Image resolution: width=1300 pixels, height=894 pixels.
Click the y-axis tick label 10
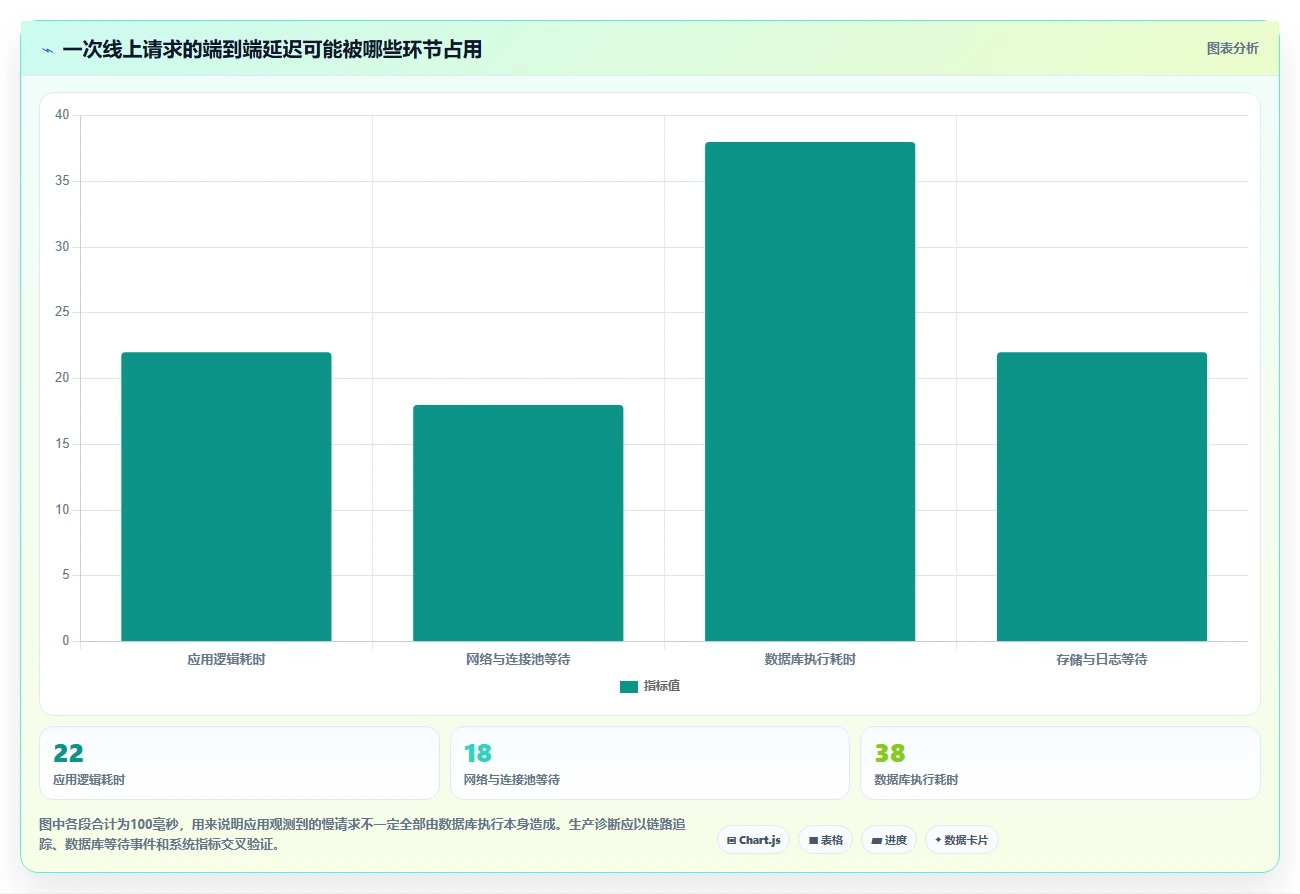pyautogui.click(x=62, y=510)
